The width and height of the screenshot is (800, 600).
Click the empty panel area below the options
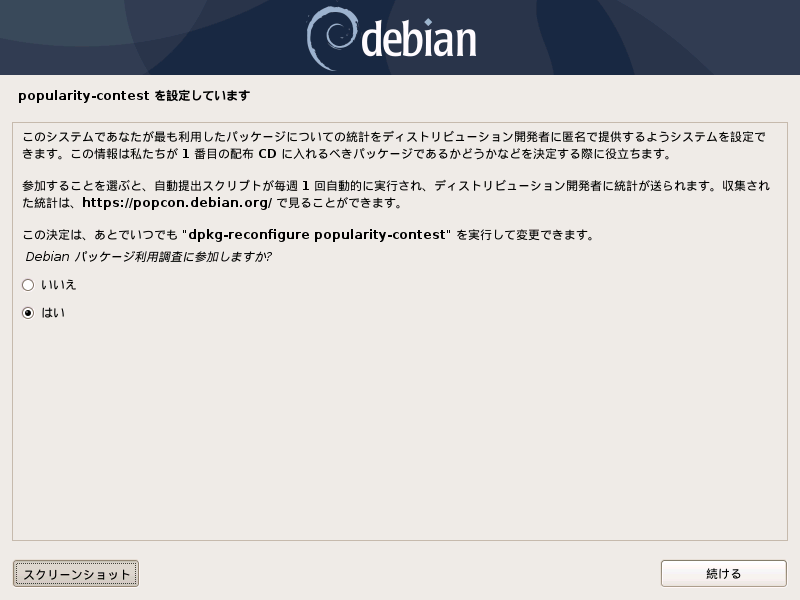(x=400, y=429)
